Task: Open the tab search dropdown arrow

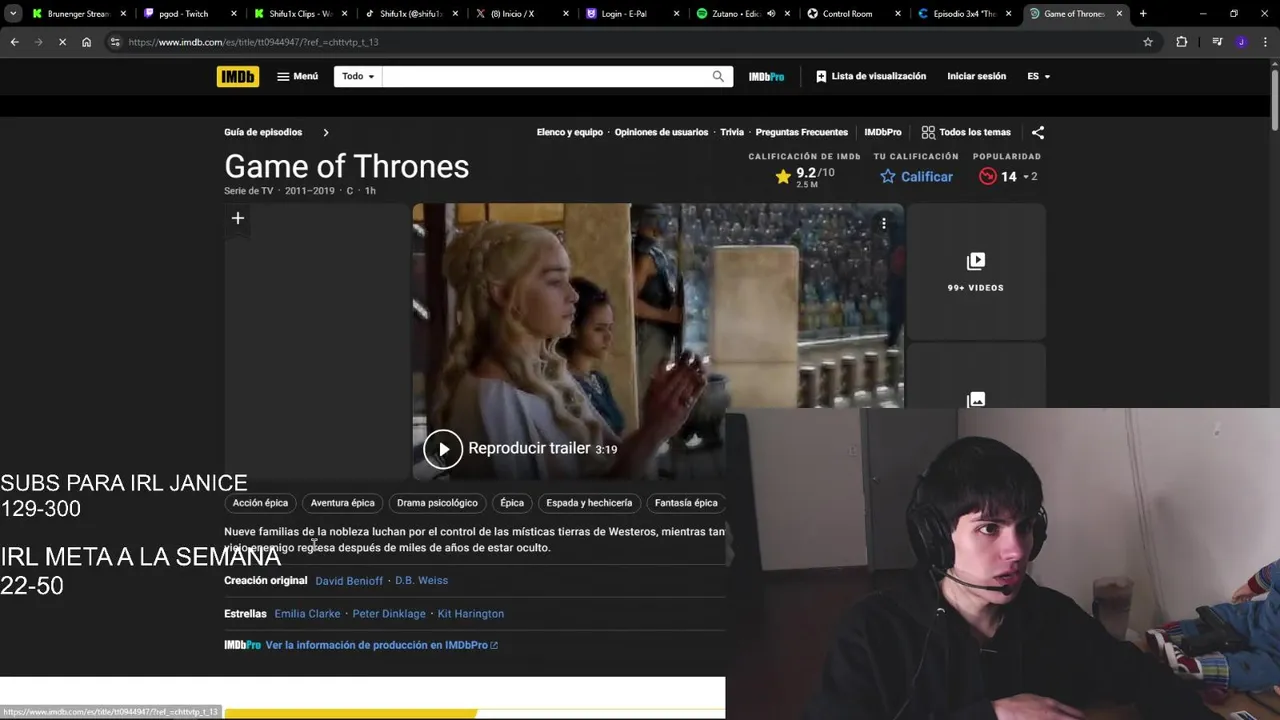Action: [x=13, y=14]
